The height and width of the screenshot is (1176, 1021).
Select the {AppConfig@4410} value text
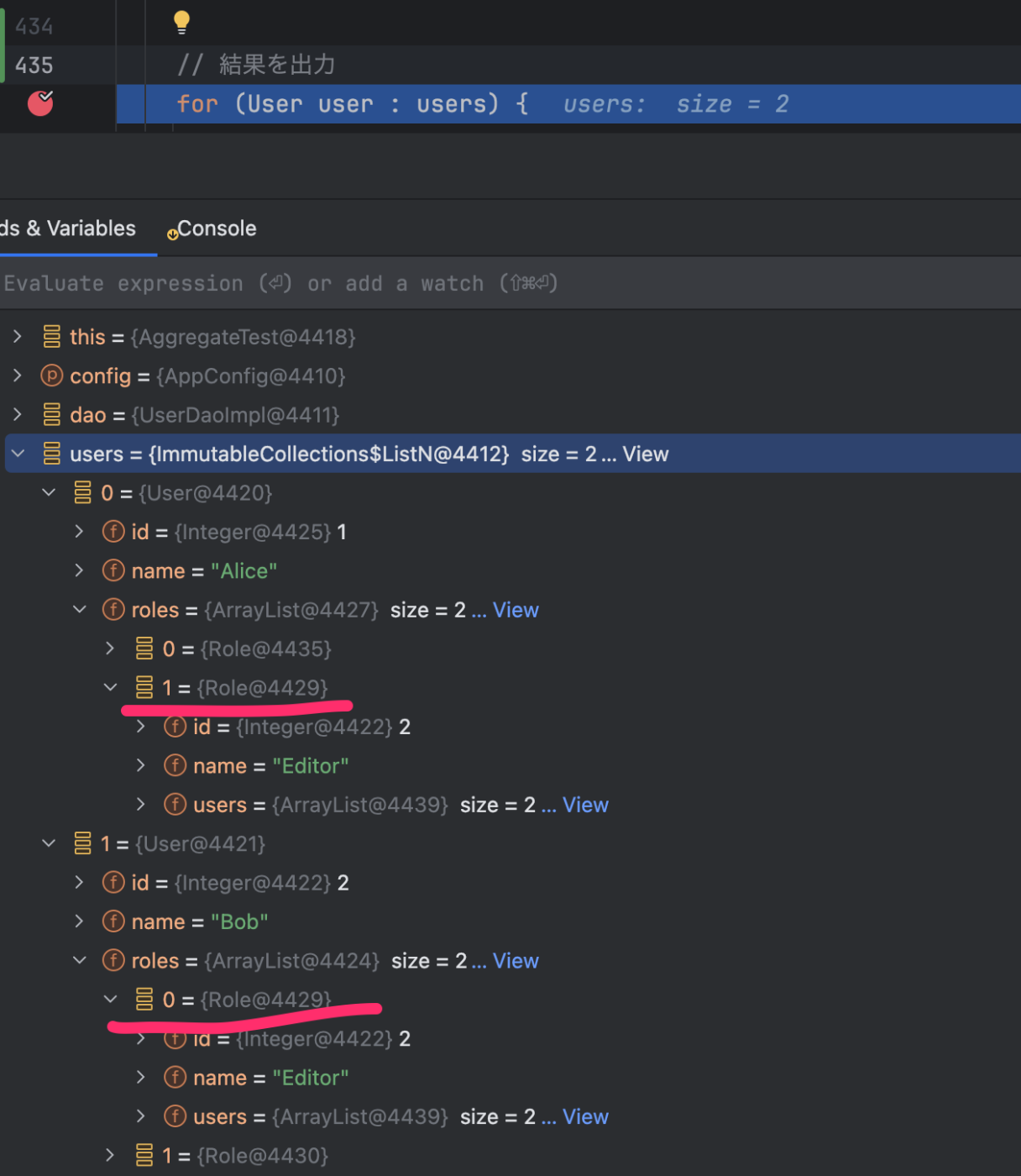[x=251, y=375]
